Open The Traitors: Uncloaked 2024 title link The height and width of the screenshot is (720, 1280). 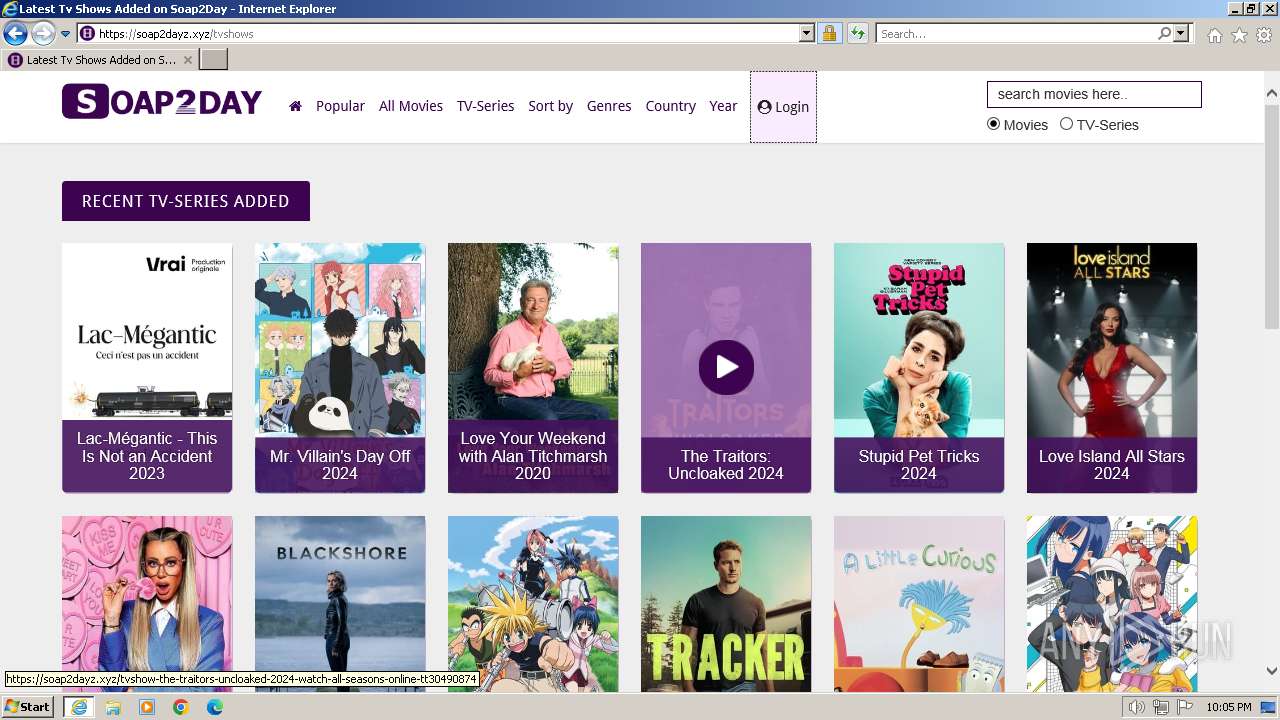pyautogui.click(x=726, y=465)
